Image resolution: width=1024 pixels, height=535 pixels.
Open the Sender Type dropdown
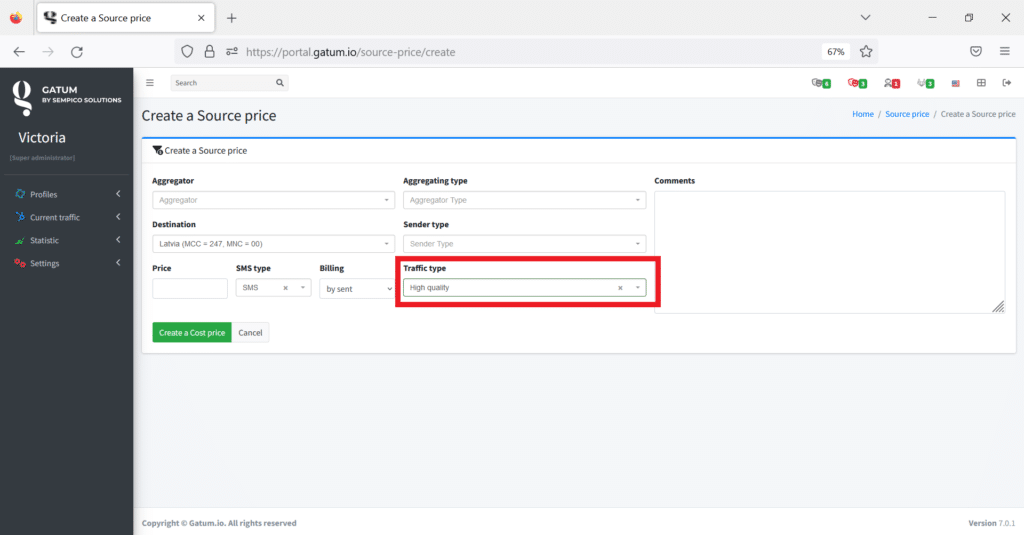click(x=524, y=244)
